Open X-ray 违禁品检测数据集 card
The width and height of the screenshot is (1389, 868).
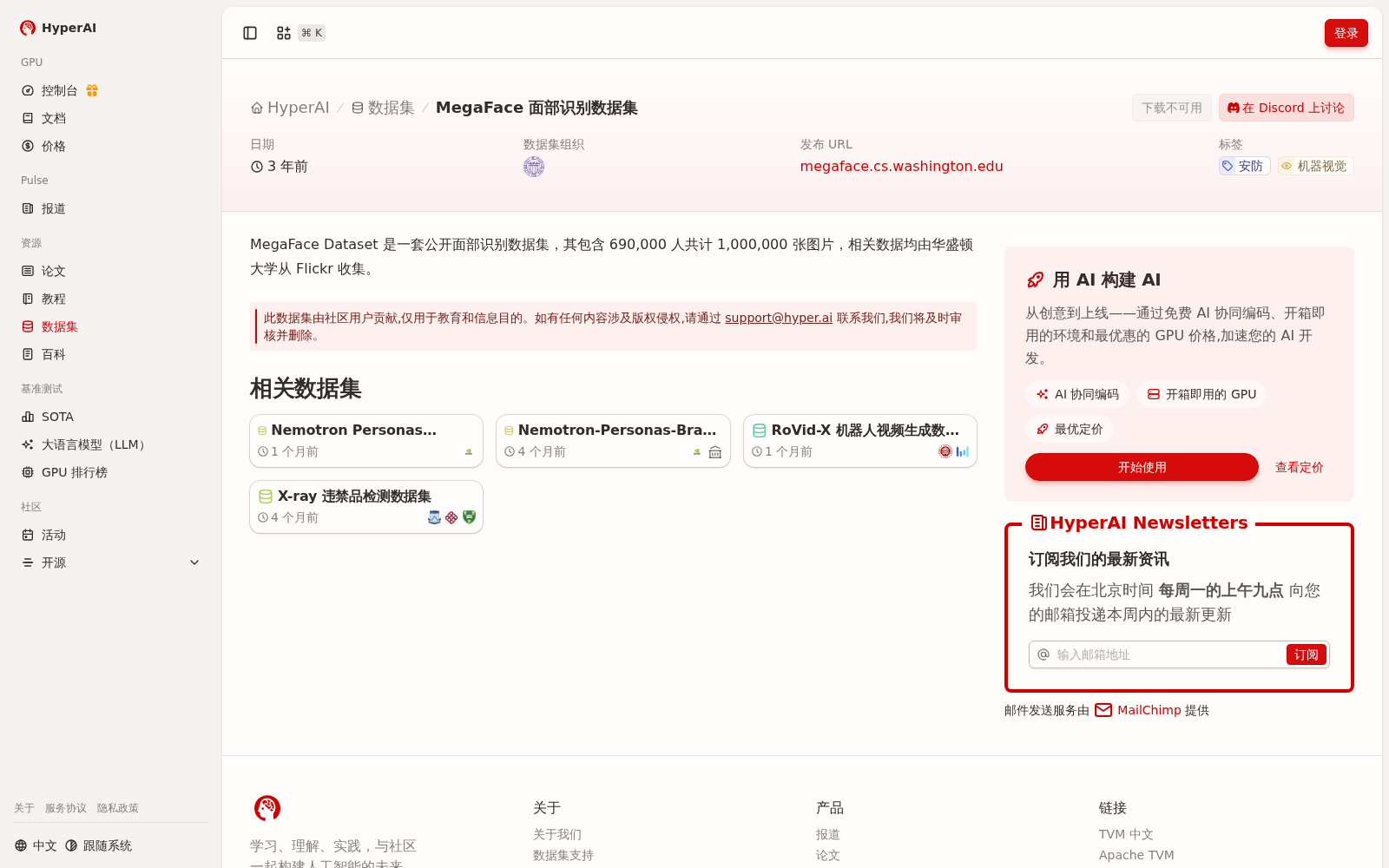pos(366,507)
